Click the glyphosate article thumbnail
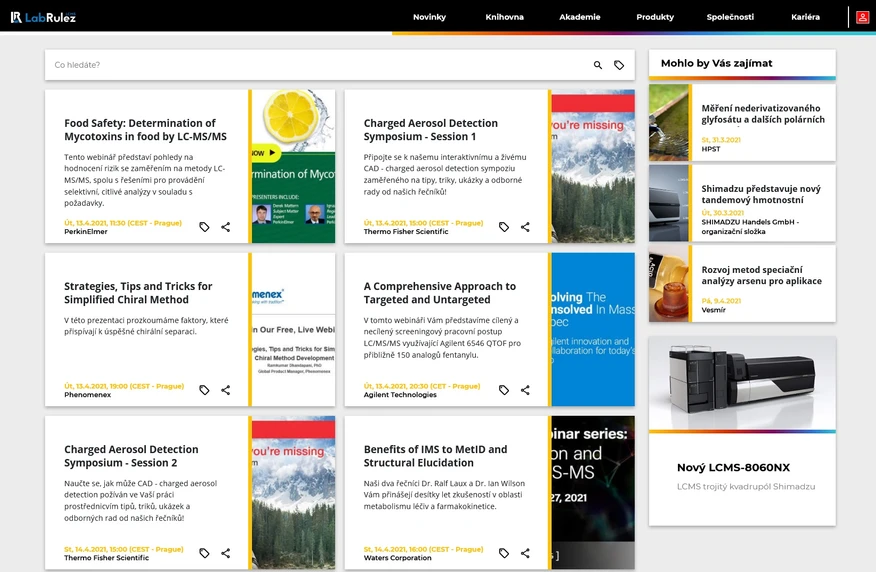 coord(669,123)
